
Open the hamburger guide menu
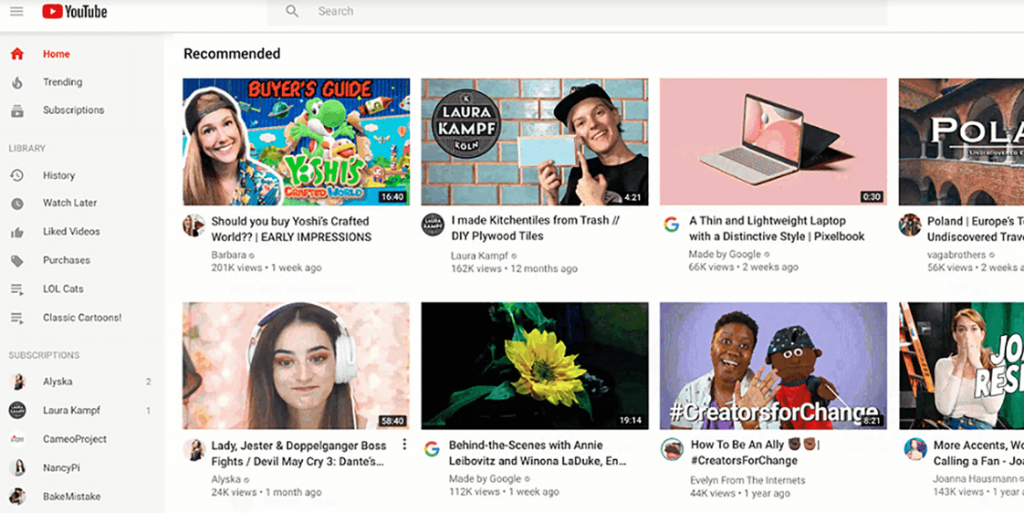[x=17, y=11]
